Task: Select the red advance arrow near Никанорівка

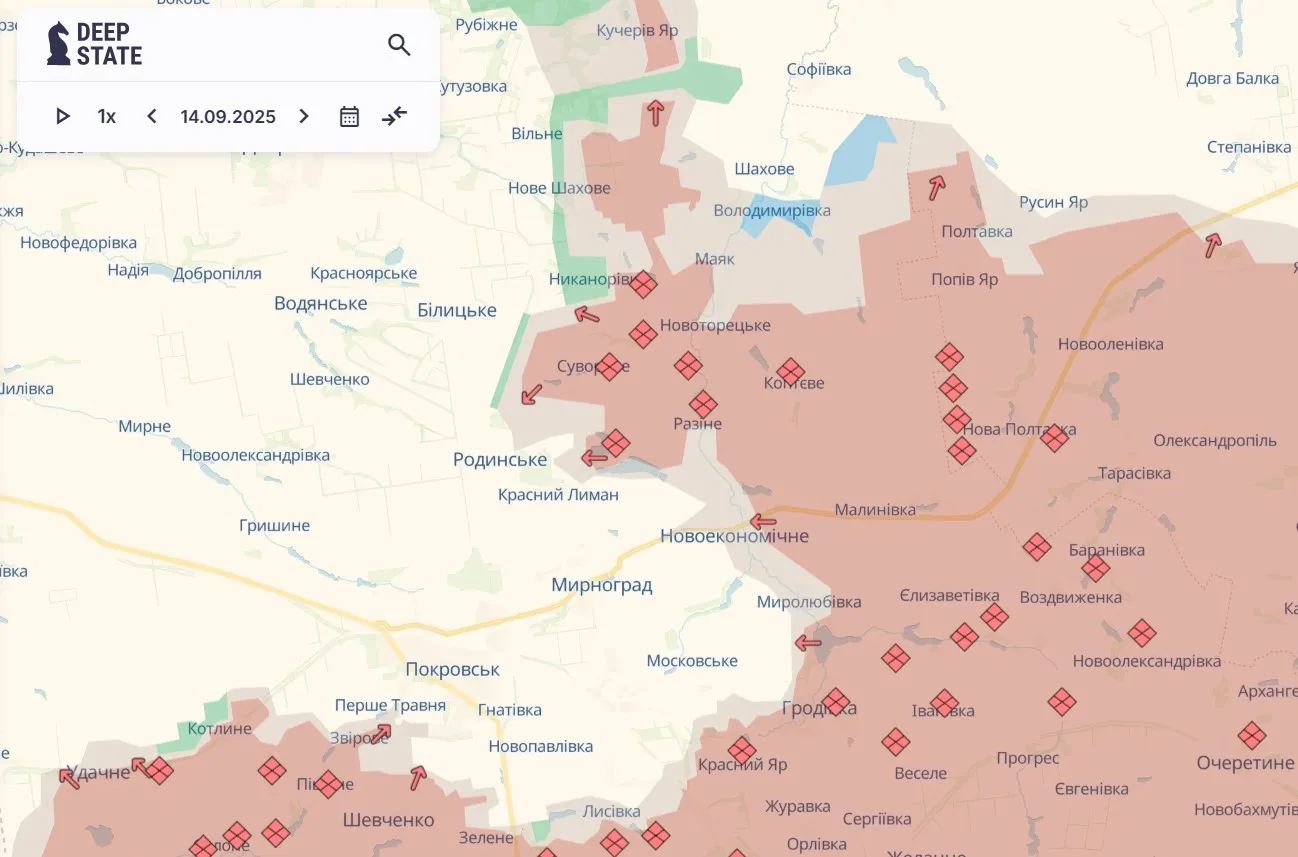Action: click(x=586, y=315)
